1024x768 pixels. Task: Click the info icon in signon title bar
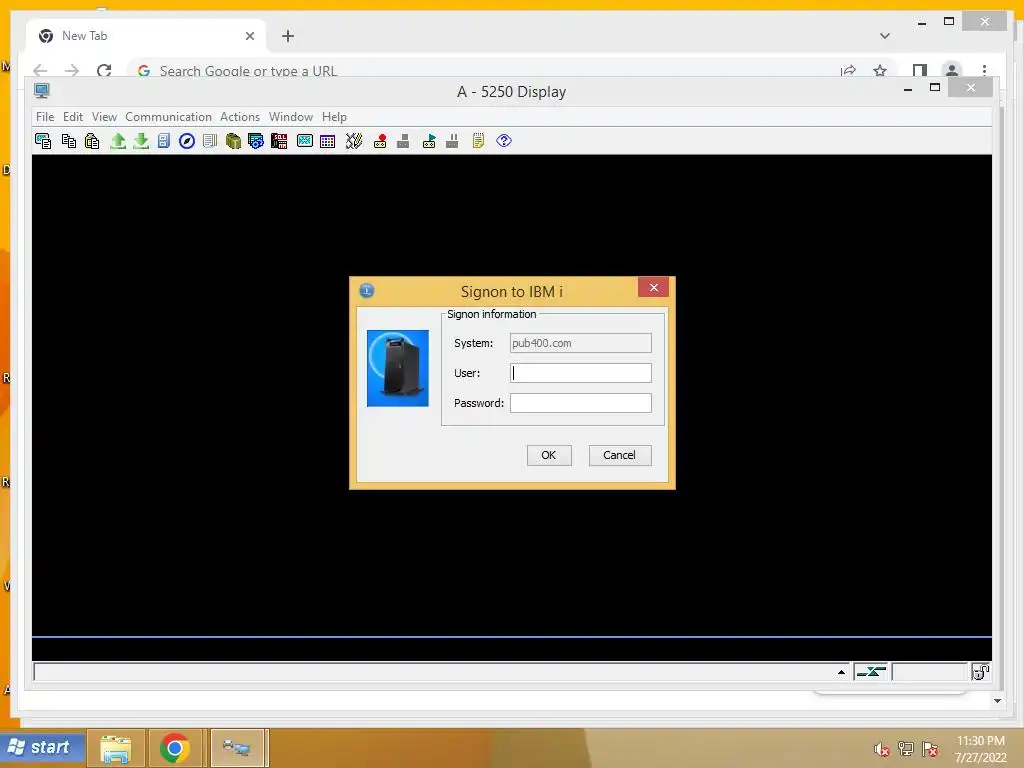tap(367, 291)
